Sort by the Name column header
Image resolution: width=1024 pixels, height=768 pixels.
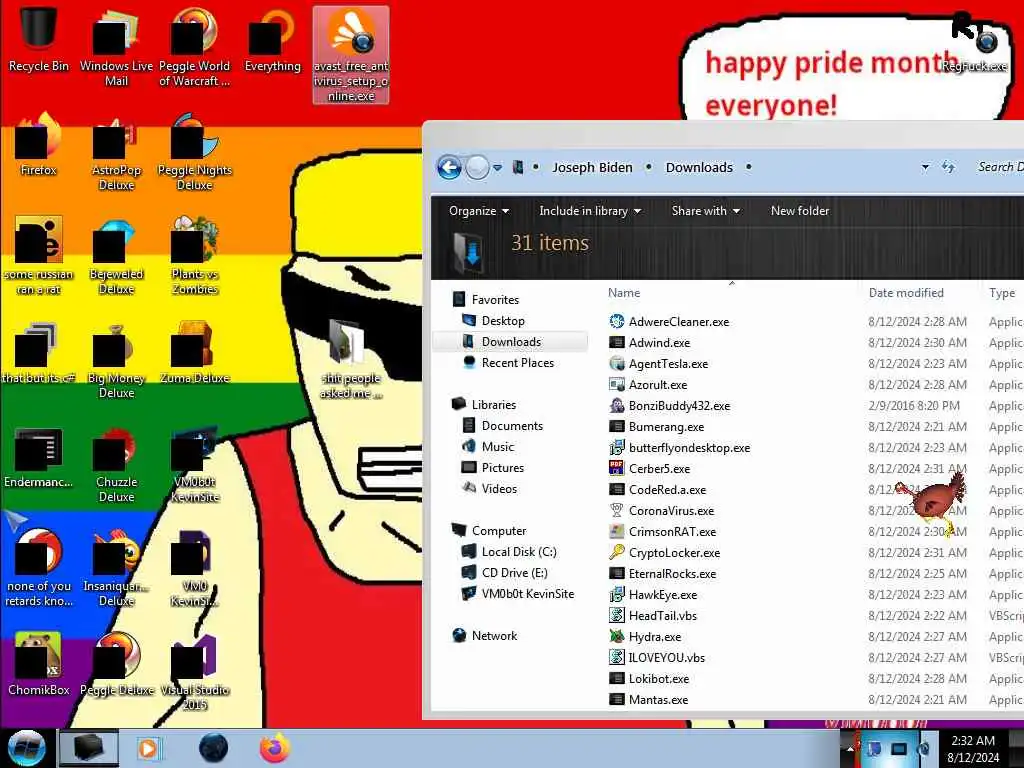624,293
